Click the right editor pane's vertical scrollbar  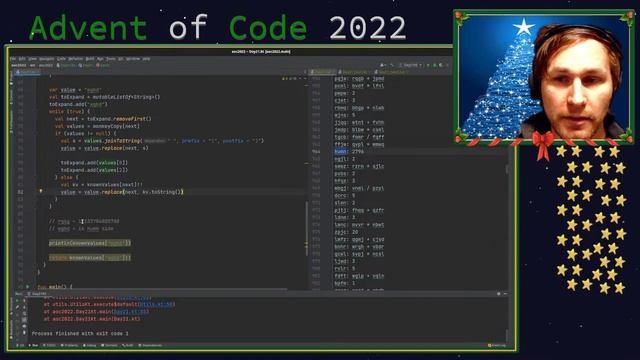pyautogui.click(x=507, y=169)
